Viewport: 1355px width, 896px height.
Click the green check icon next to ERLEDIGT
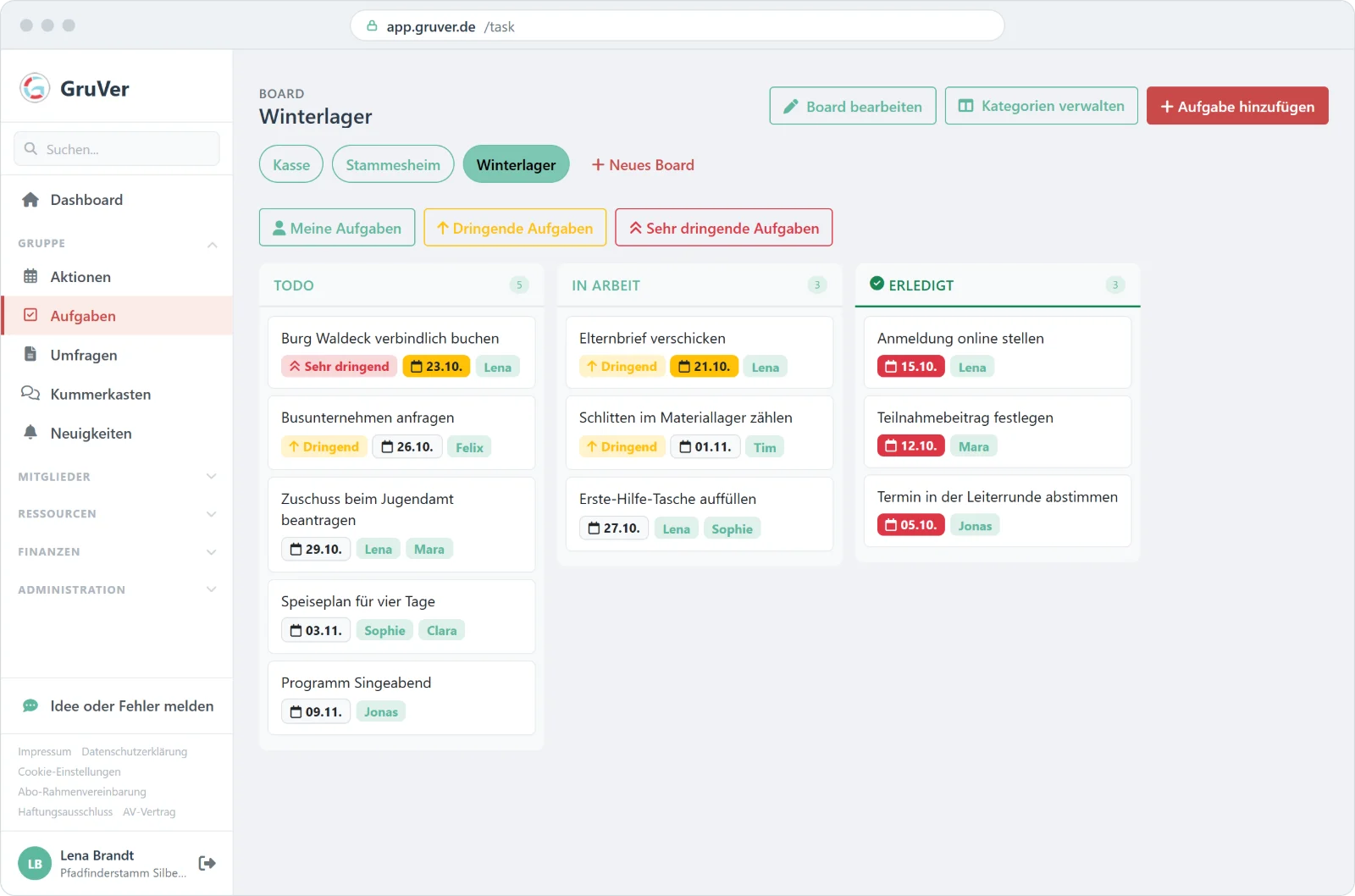(x=877, y=284)
